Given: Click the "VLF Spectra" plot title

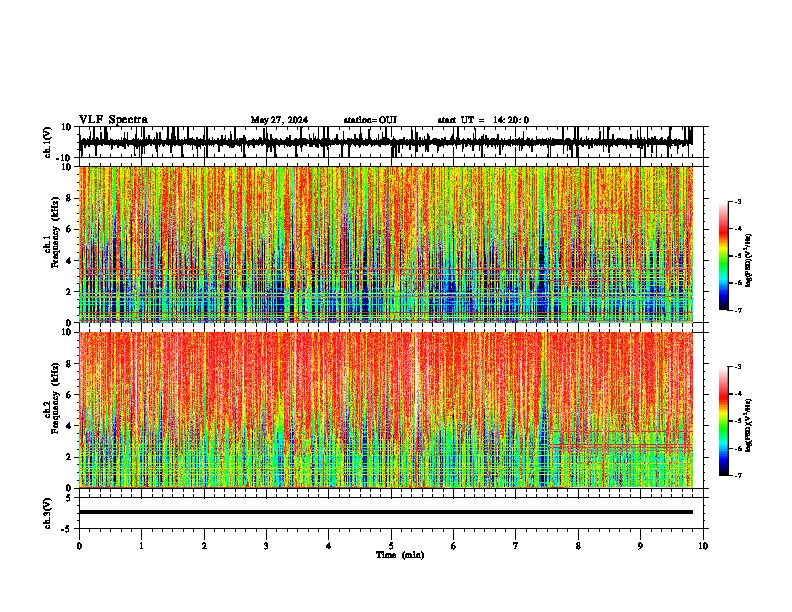Looking at the screenshot, I should [113, 120].
